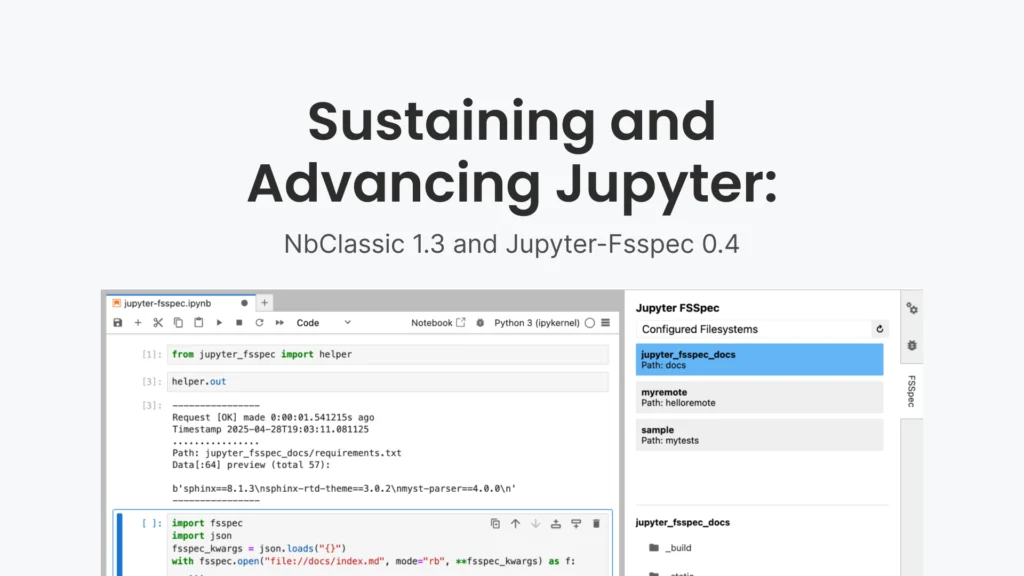The width and height of the screenshot is (1024, 576).
Task: Cut the selected cell with scissors icon
Action: 158,323
